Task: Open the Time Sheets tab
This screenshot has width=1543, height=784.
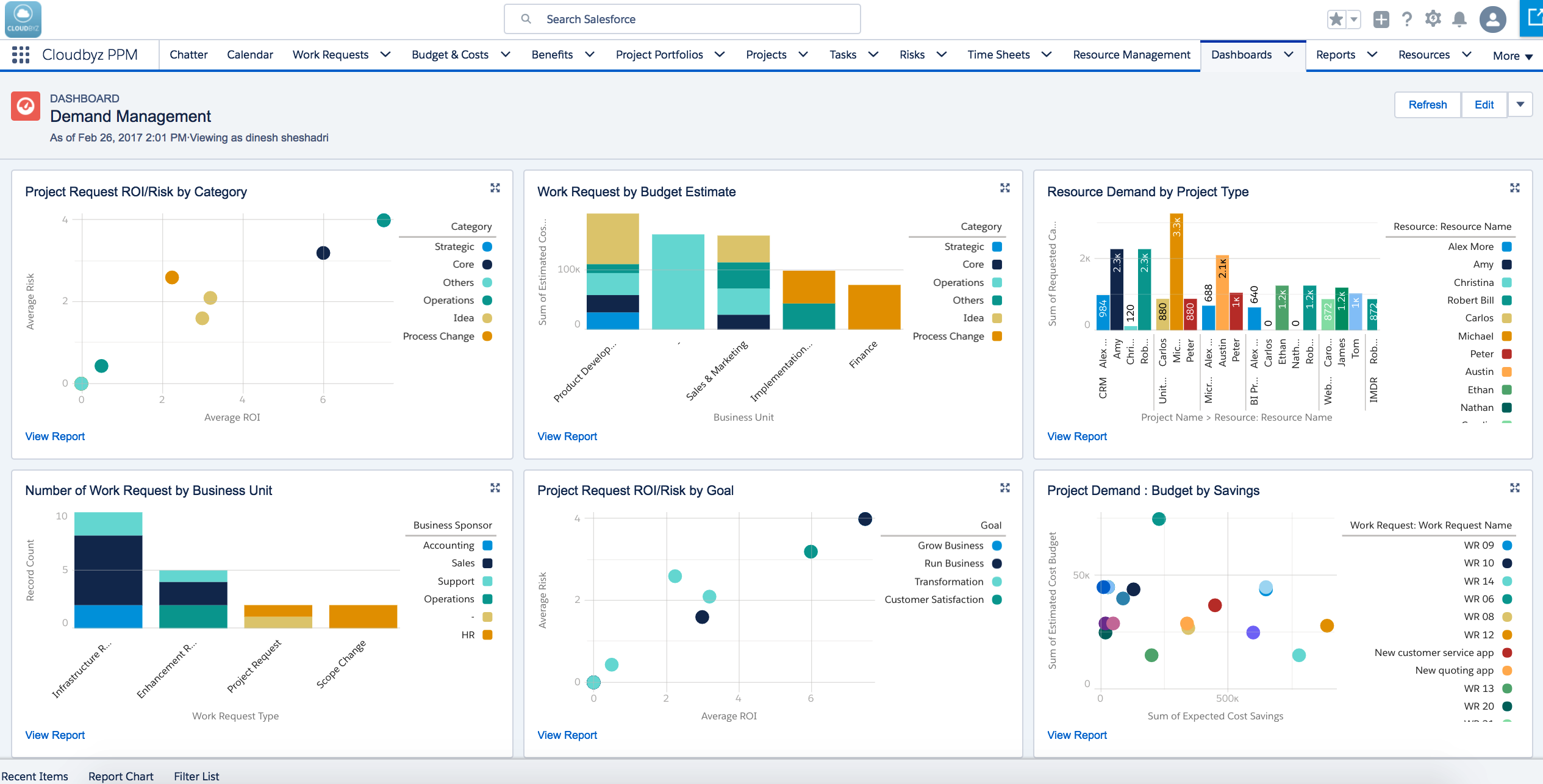Action: tap(998, 55)
